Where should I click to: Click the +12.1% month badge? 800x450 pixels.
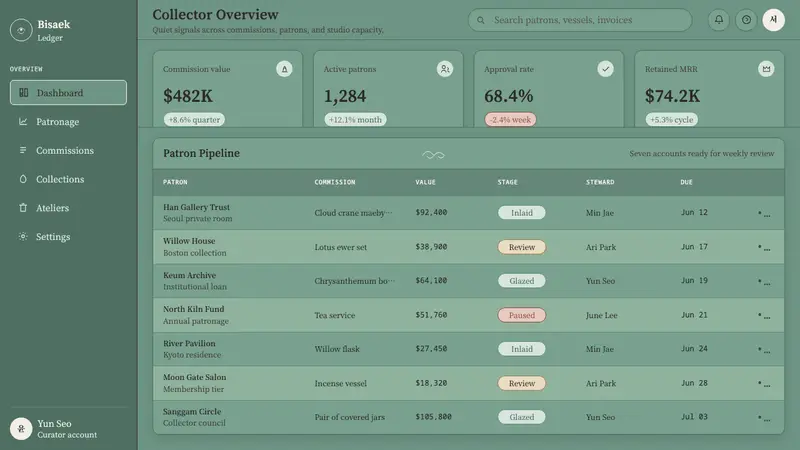(355, 119)
